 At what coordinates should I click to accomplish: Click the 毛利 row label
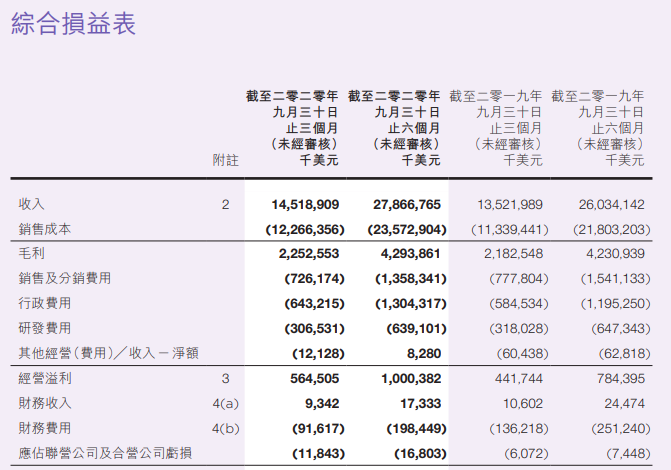click(31, 253)
